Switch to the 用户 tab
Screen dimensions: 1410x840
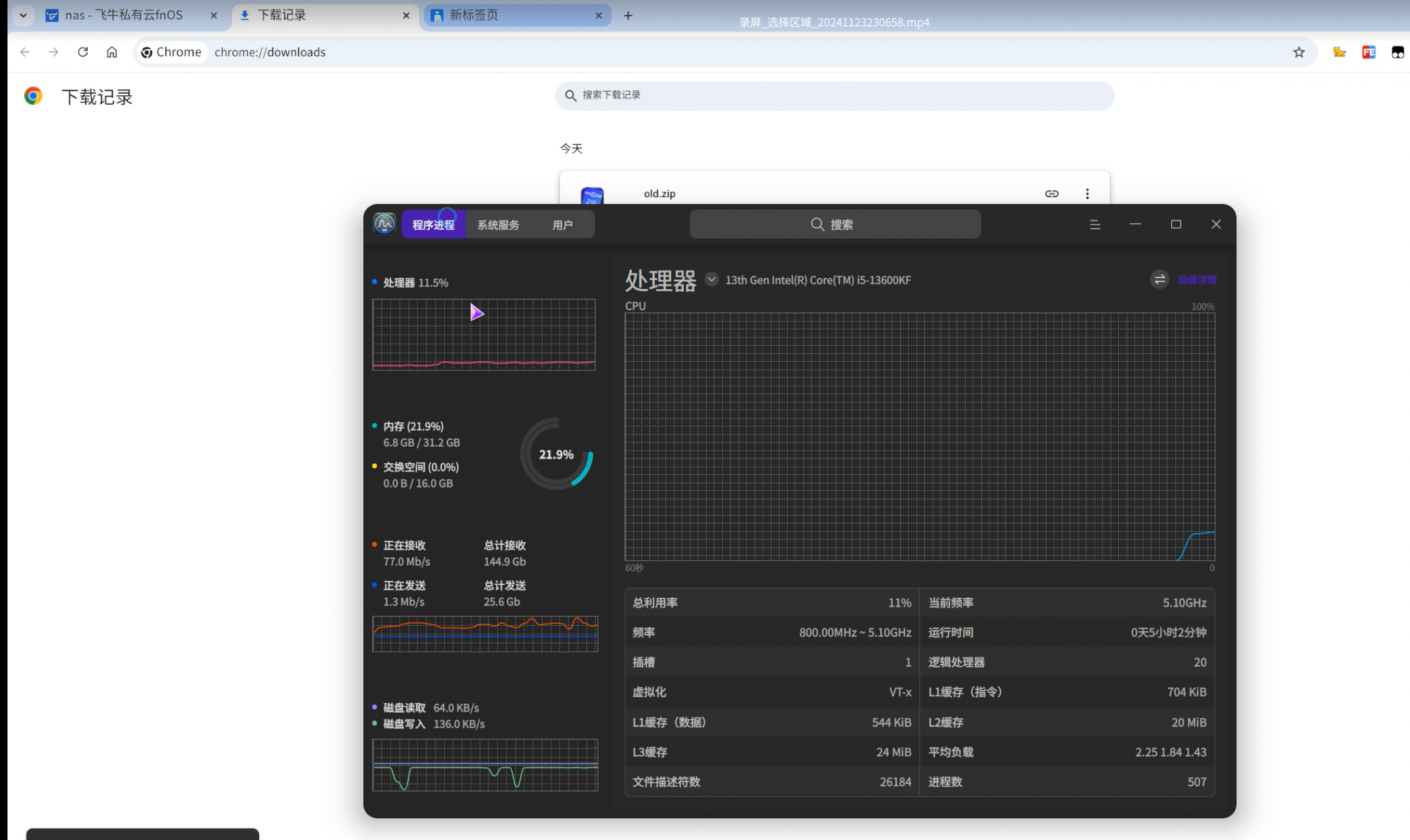563,224
